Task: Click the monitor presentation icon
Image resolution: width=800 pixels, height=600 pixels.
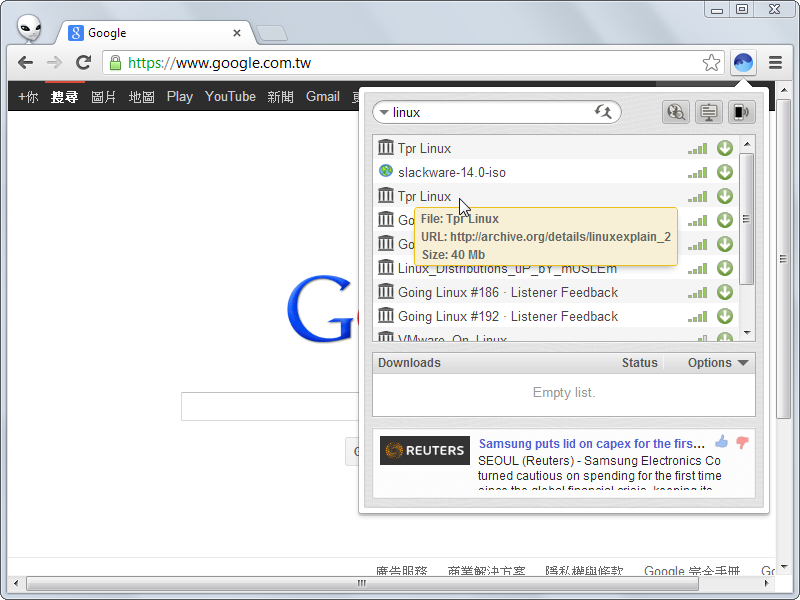Action: pos(709,112)
